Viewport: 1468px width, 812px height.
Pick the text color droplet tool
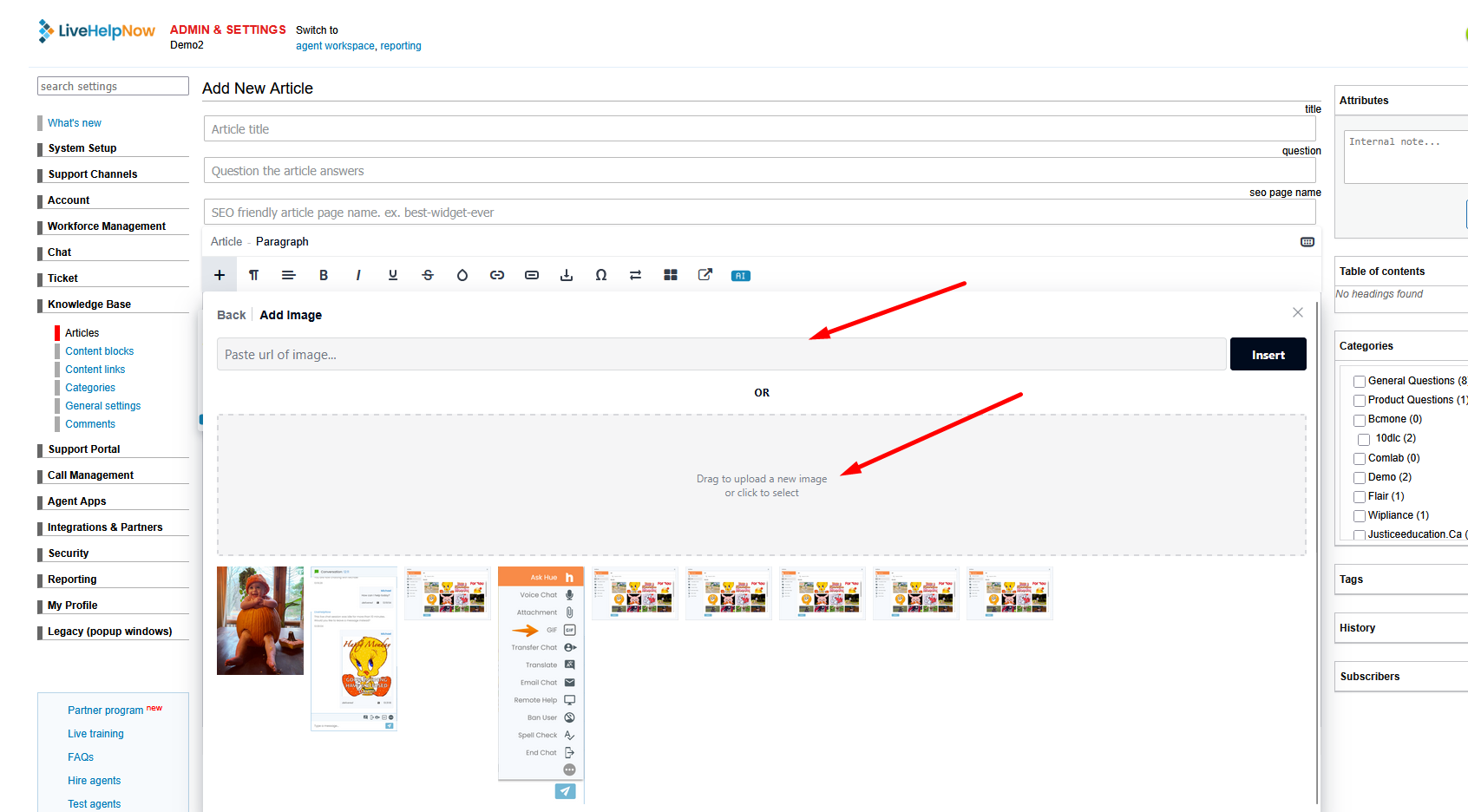pos(462,275)
